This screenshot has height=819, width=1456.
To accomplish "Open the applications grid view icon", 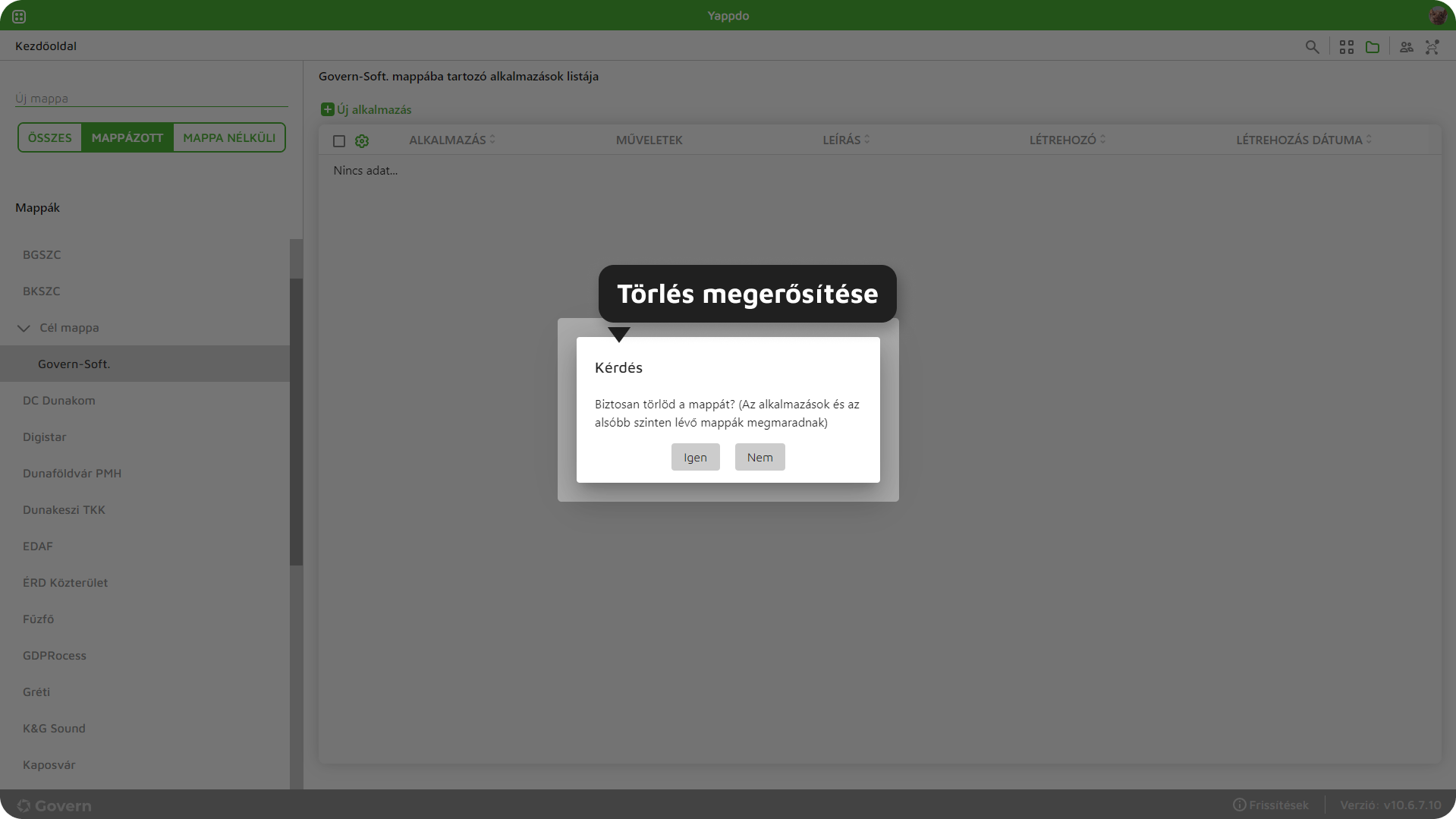I will point(1347,47).
